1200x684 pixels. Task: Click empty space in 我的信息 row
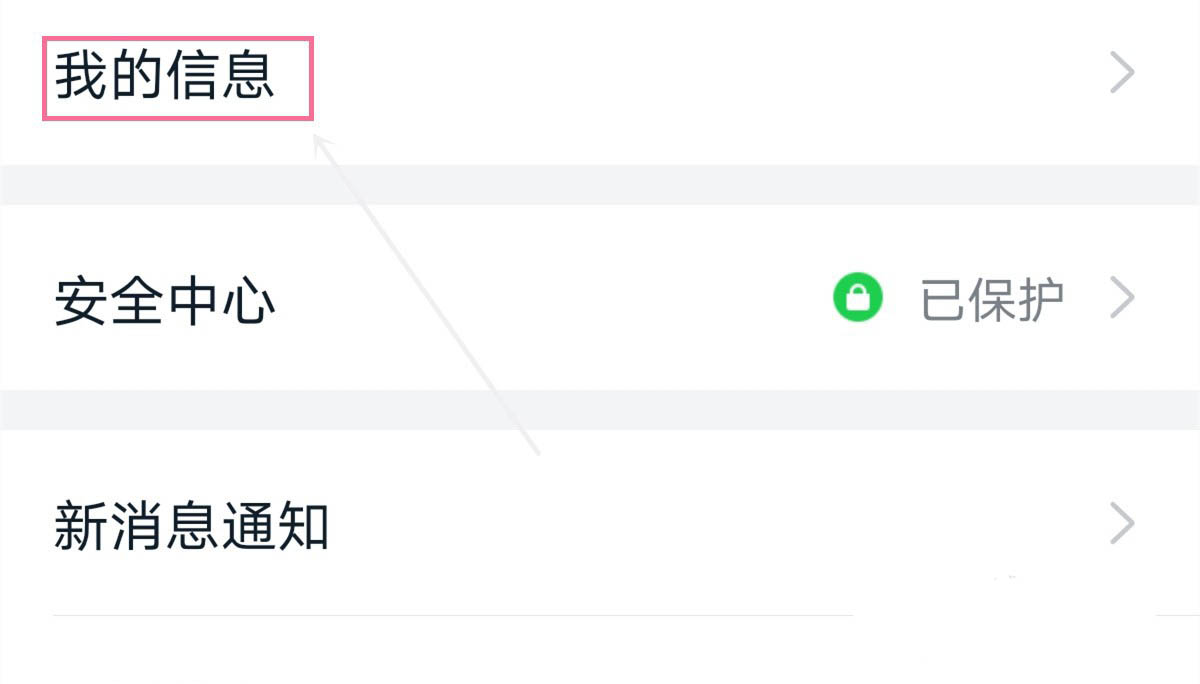tap(700, 78)
